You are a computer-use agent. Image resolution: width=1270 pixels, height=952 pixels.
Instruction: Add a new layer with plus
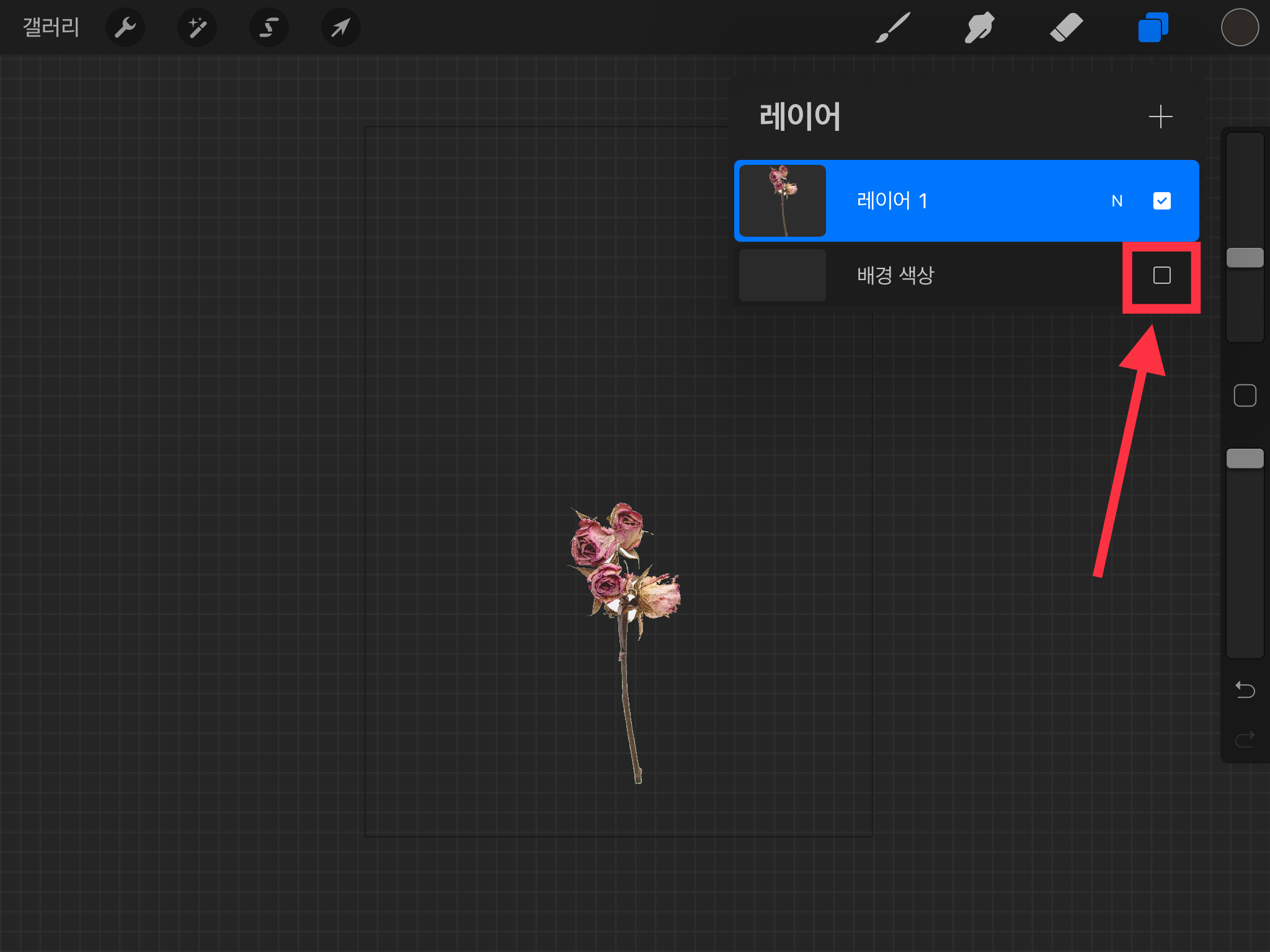pyautogui.click(x=1160, y=117)
